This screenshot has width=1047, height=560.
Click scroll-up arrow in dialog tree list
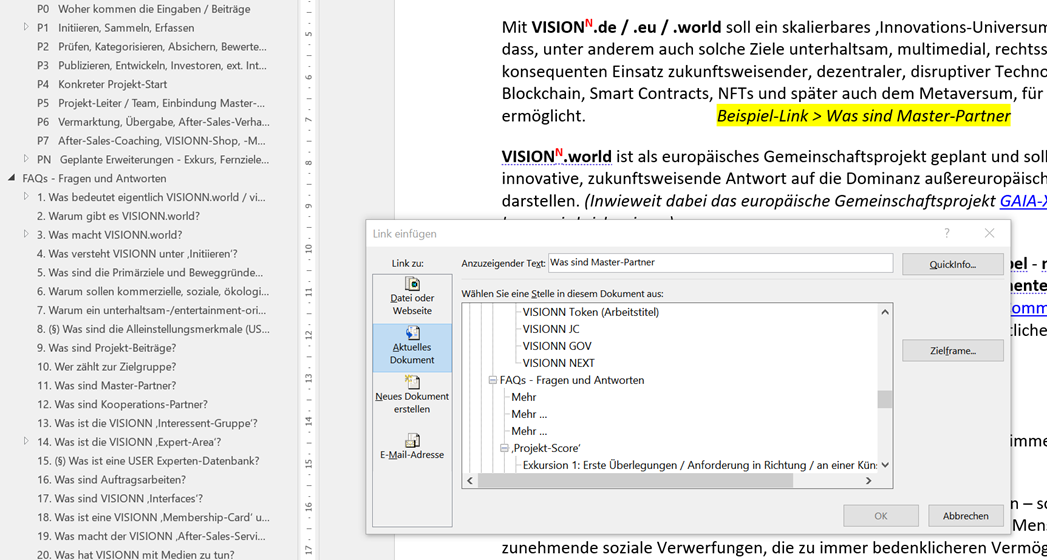point(885,312)
